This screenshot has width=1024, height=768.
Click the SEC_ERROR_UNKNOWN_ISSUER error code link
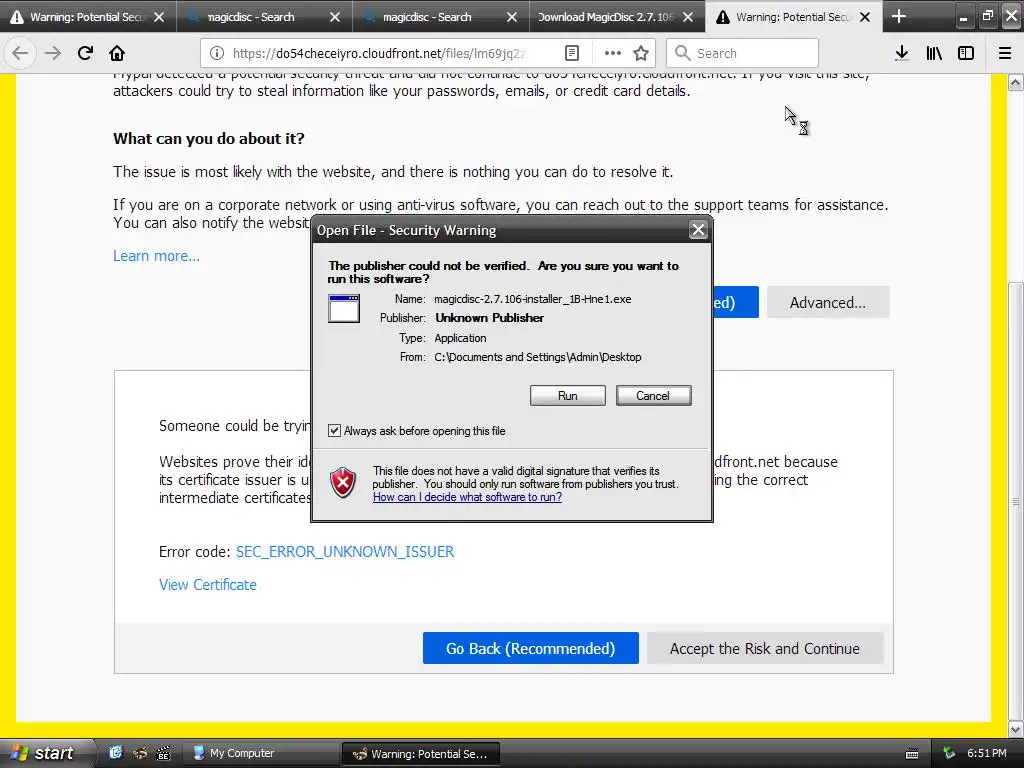pos(345,551)
